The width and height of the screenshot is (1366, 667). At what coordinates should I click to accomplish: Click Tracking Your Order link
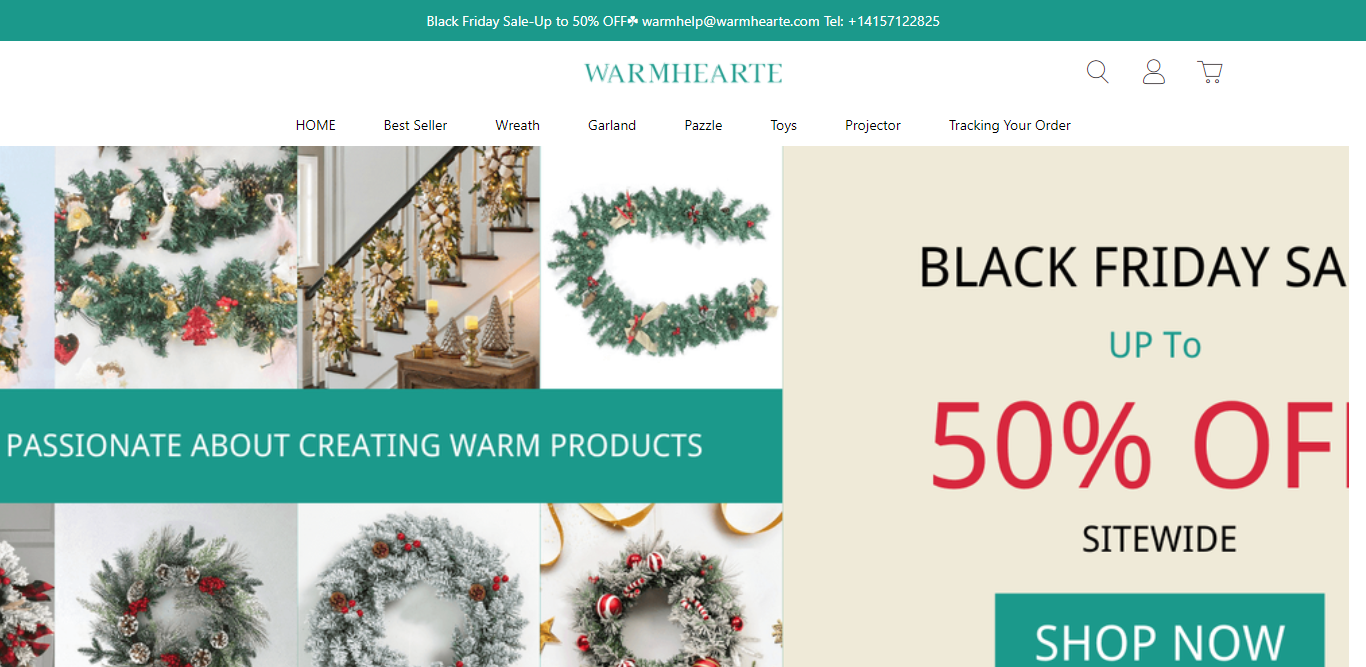point(1009,125)
